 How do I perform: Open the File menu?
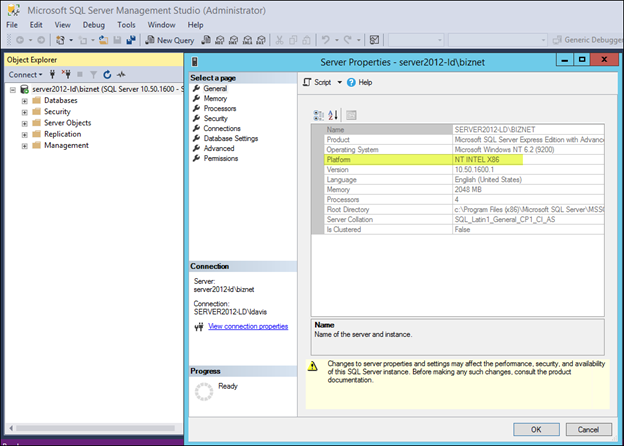tap(12, 25)
